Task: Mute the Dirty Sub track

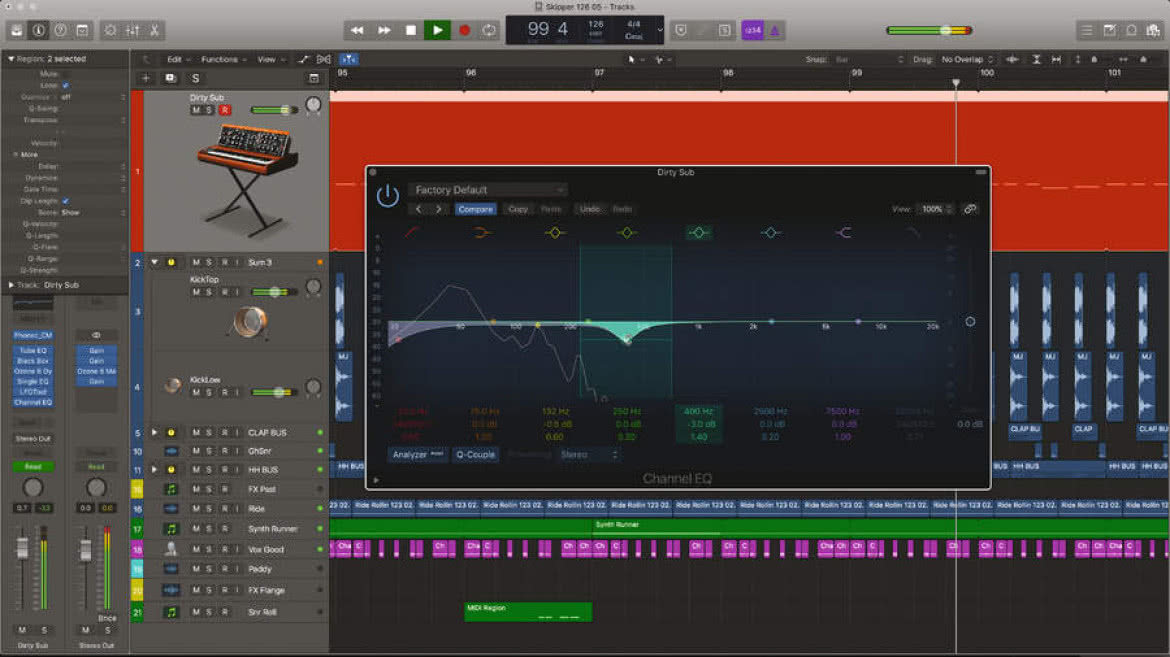Action: click(x=196, y=110)
